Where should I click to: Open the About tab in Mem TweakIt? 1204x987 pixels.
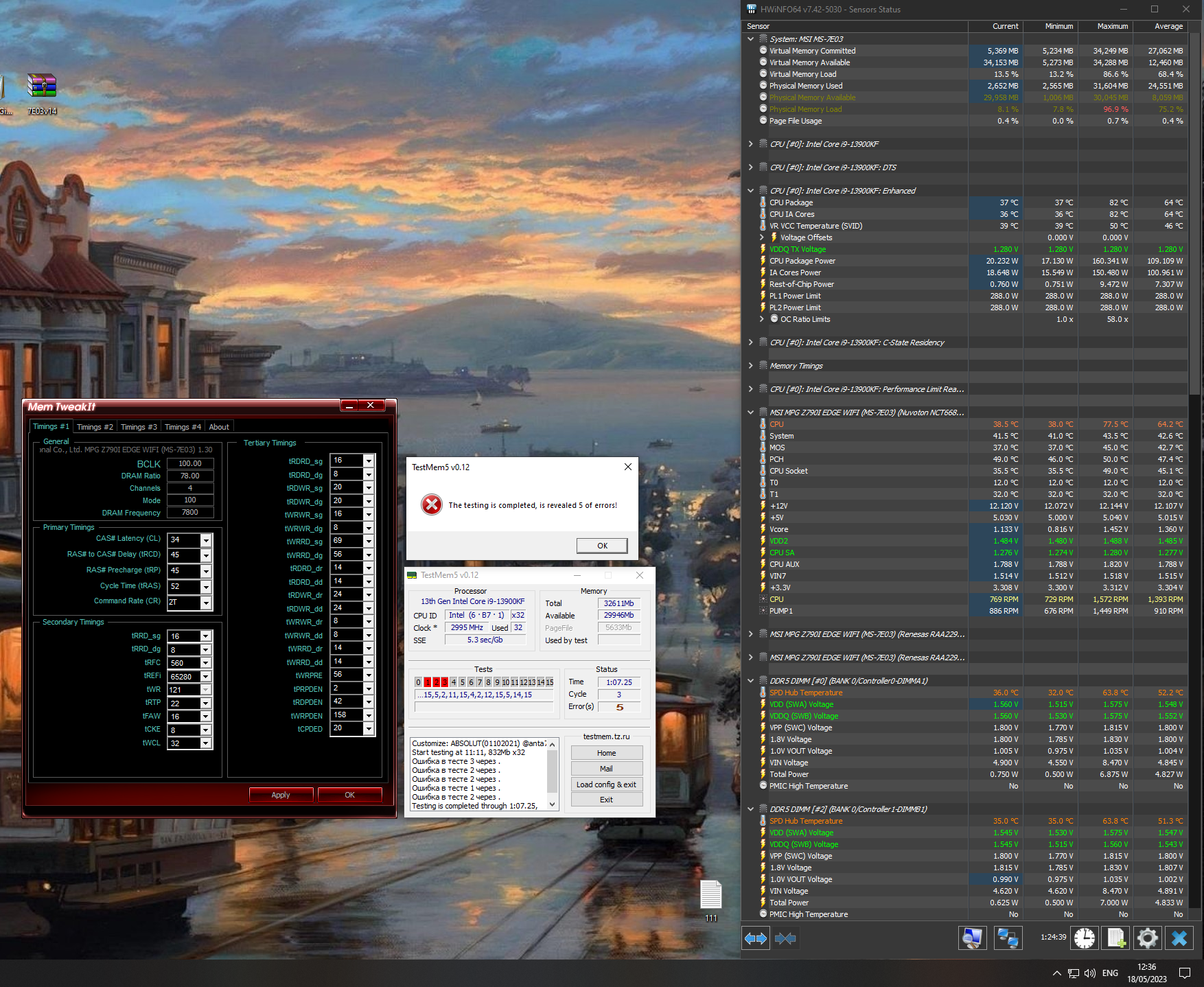[219, 427]
